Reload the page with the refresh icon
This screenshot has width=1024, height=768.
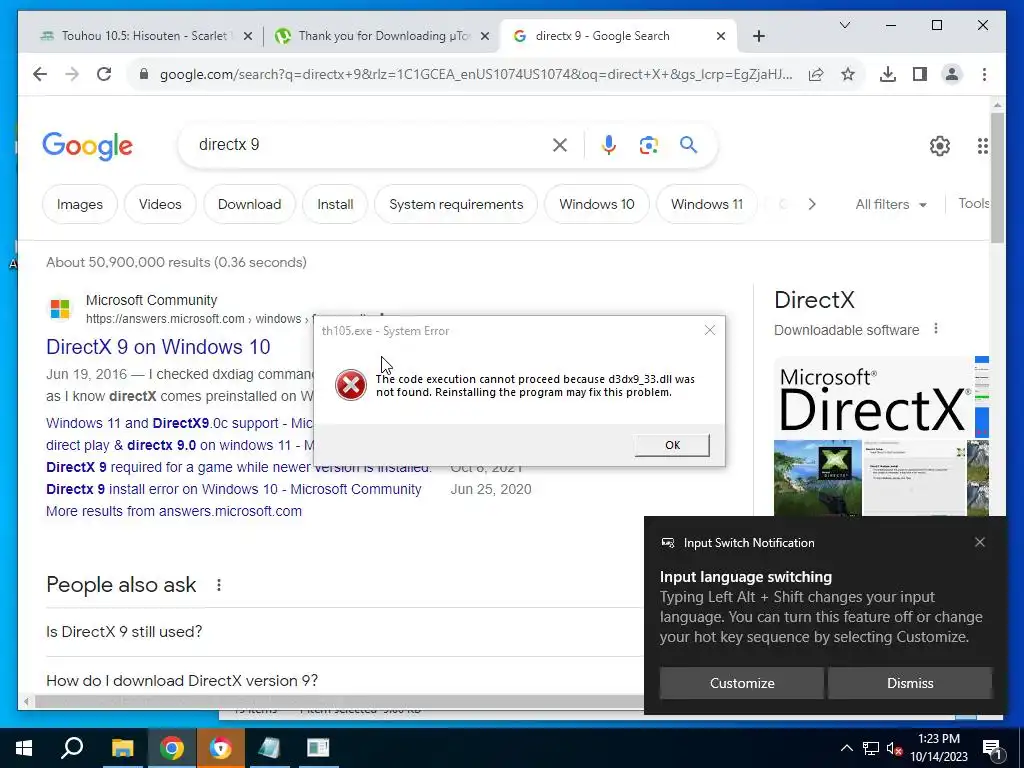tap(104, 74)
